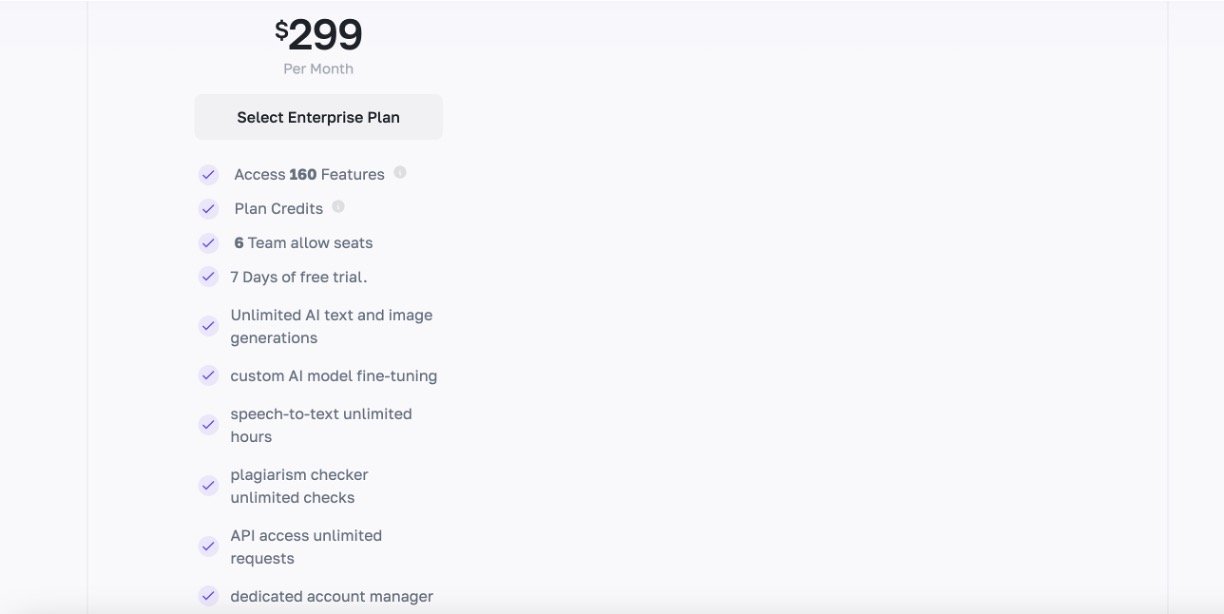The image size is (1224, 614).
Task: Click checkmark beside Unlimited AI text generations
Action: (x=208, y=326)
